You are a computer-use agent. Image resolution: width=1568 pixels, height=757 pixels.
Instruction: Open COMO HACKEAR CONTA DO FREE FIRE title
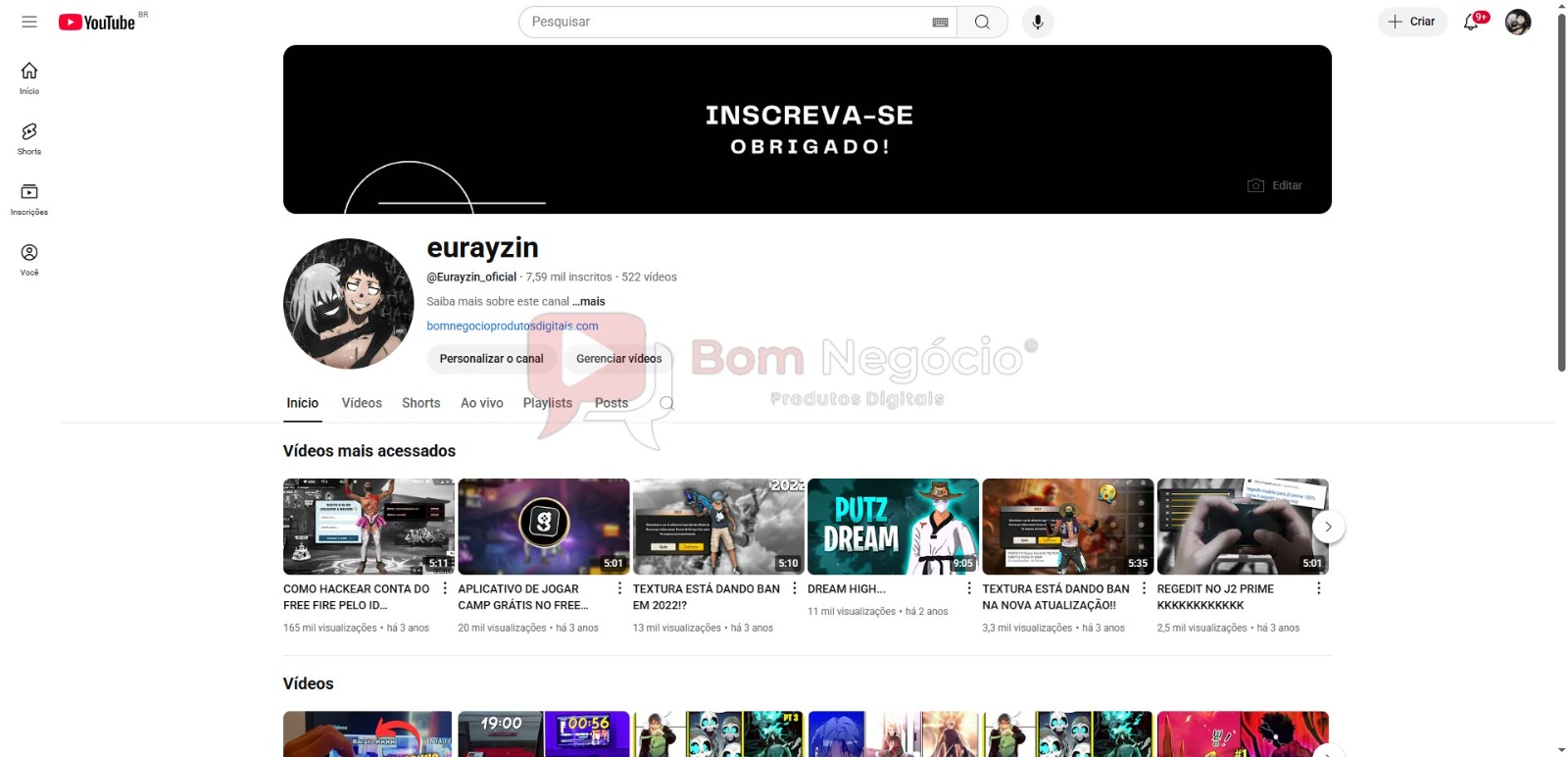357,597
